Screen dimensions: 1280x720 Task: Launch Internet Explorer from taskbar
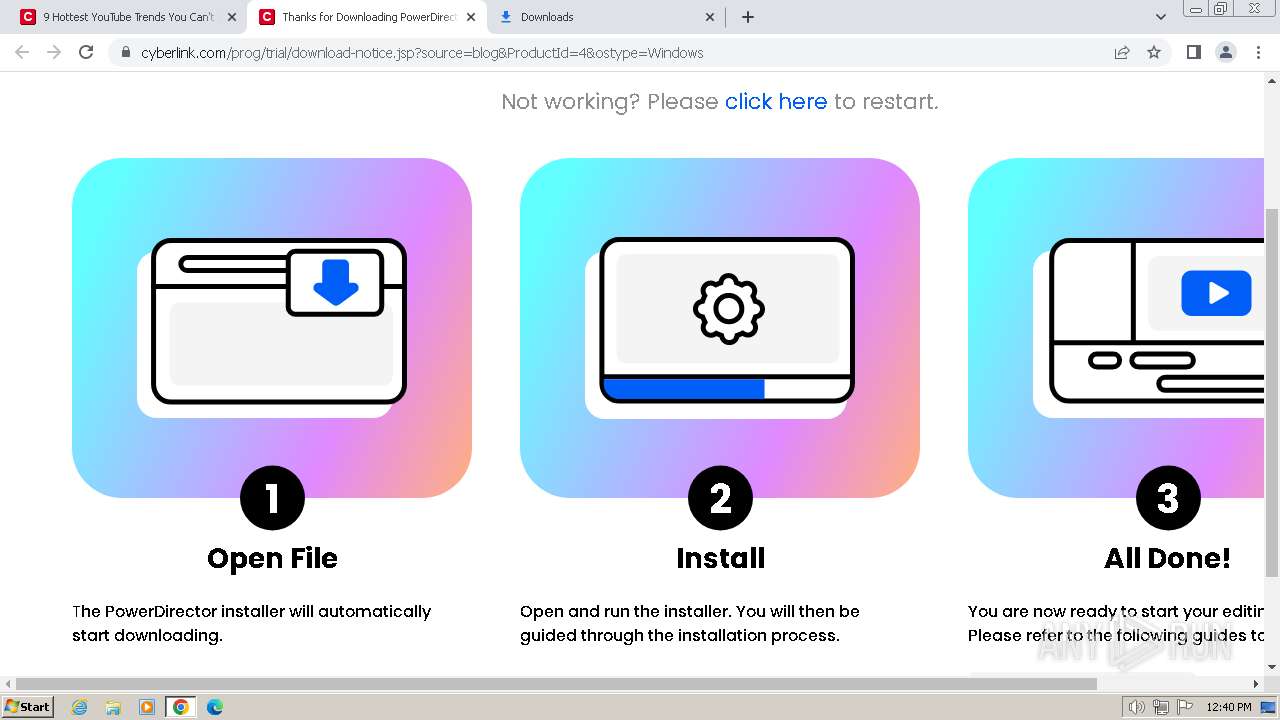click(x=80, y=707)
